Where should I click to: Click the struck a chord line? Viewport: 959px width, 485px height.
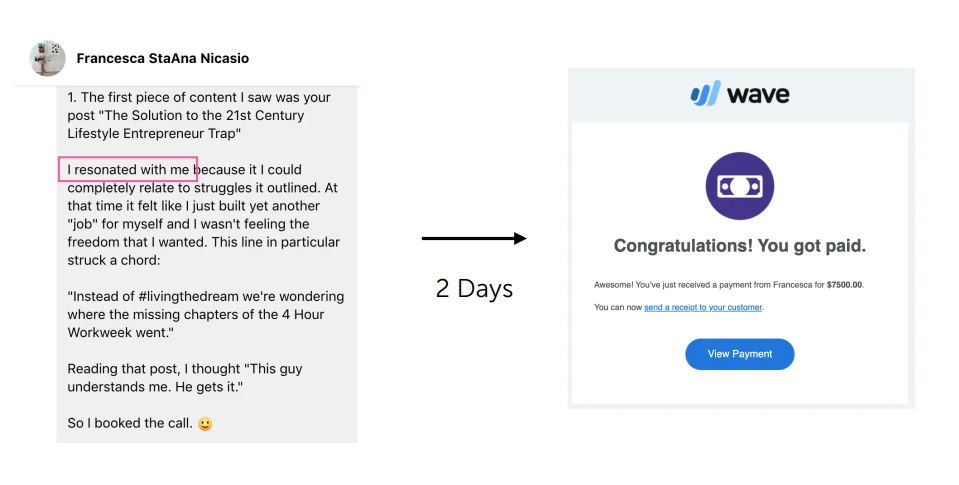114,260
